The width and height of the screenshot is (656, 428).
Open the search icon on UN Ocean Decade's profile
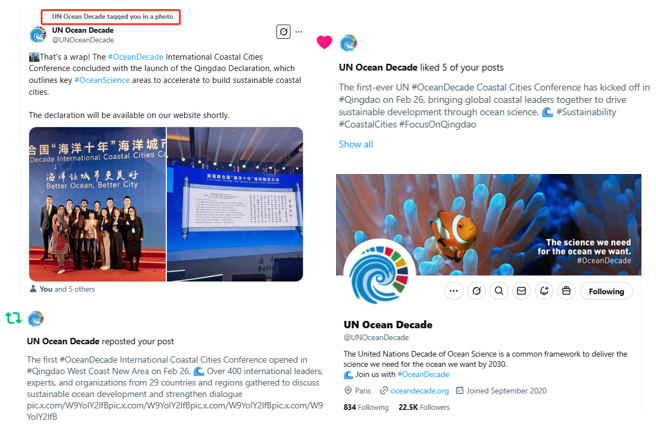point(499,291)
